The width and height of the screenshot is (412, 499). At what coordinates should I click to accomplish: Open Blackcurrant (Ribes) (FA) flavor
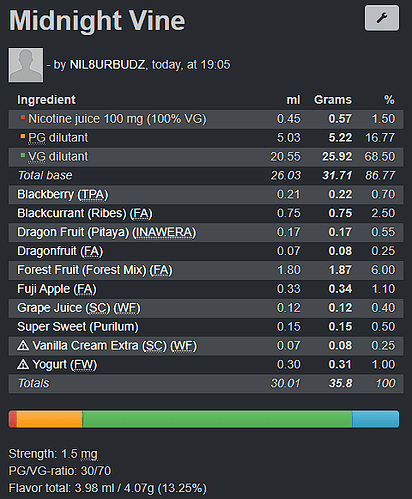pos(85,213)
